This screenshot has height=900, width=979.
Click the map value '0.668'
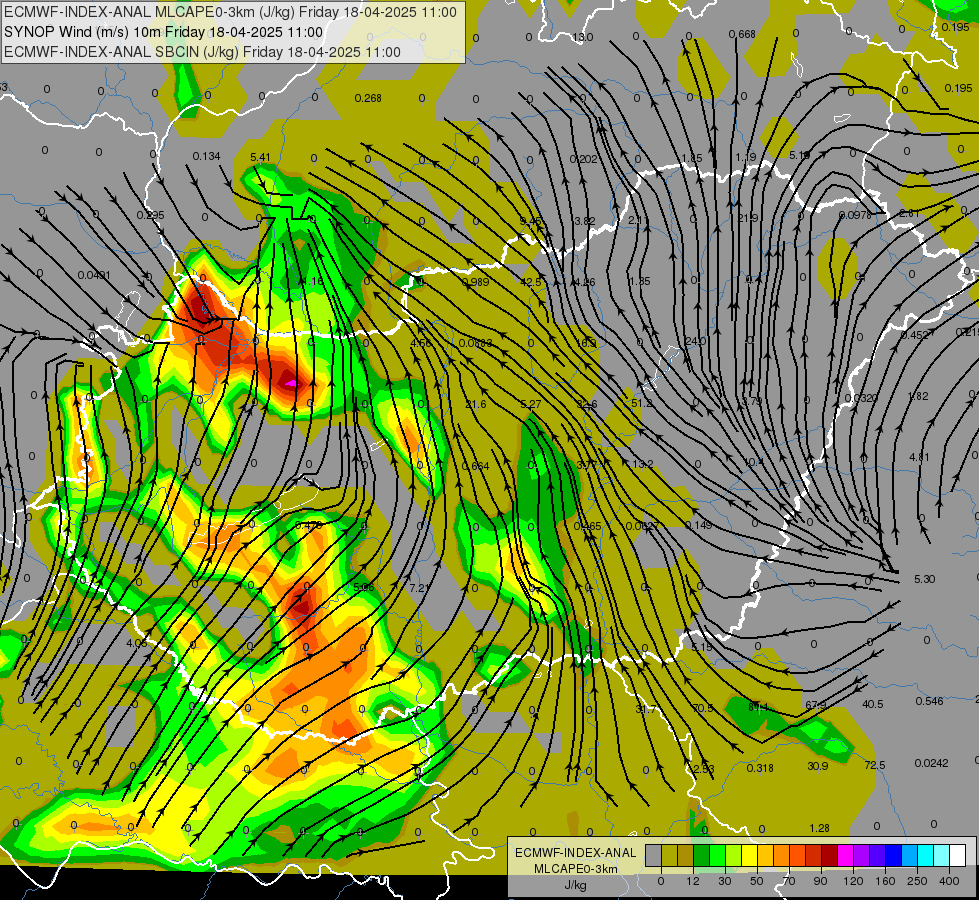pyautogui.click(x=742, y=34)
